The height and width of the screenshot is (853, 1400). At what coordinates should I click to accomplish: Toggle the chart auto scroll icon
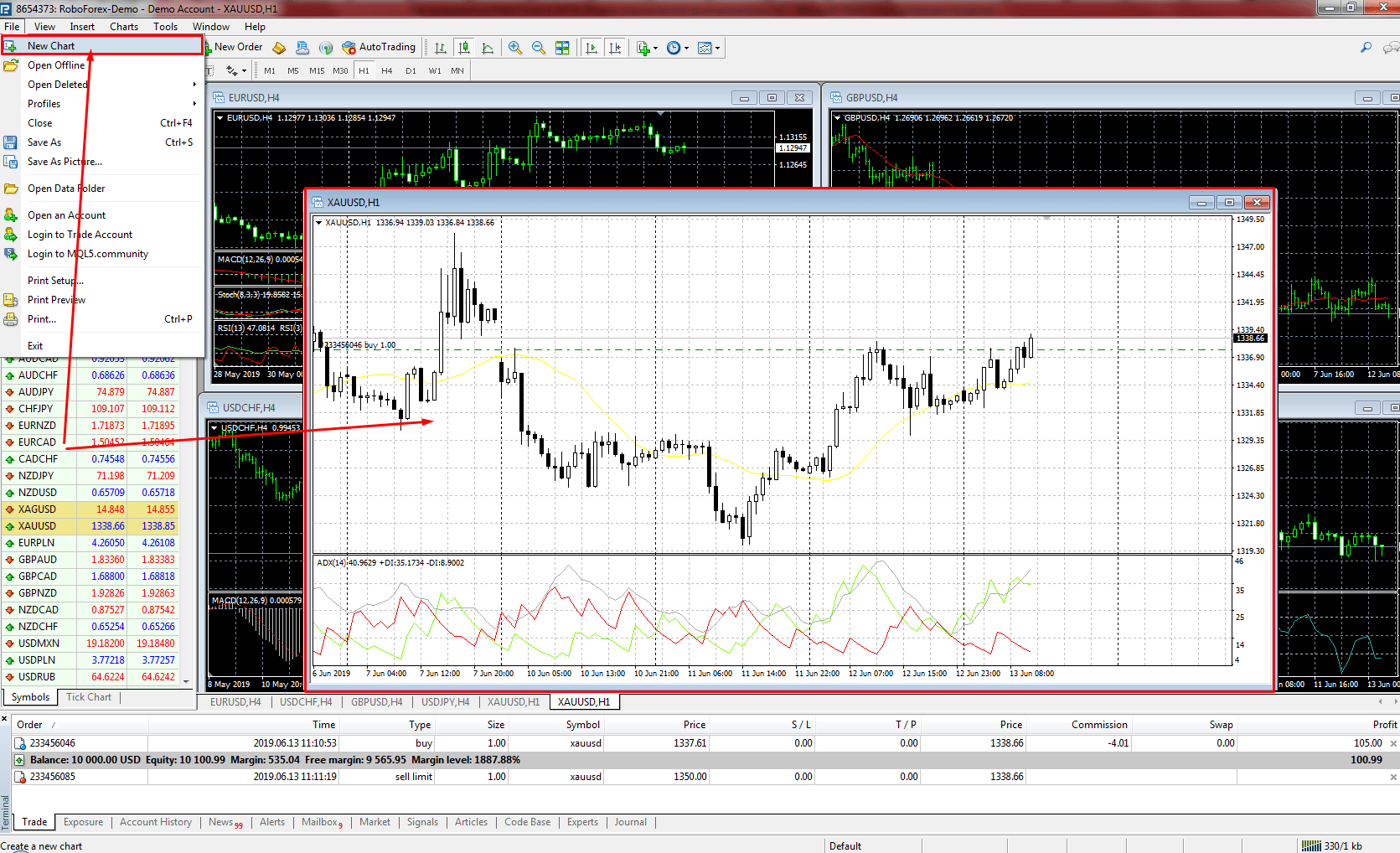(592, 48)
